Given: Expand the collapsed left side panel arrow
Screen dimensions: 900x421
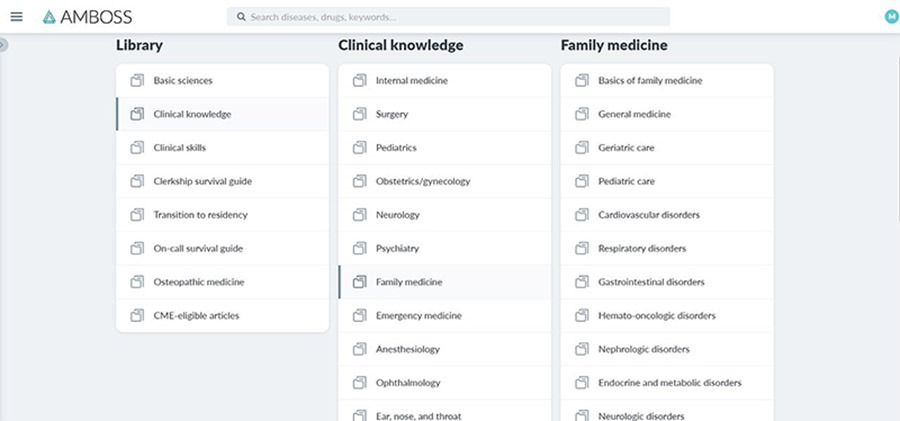Looking at the screenshot, I should [4, 44].
